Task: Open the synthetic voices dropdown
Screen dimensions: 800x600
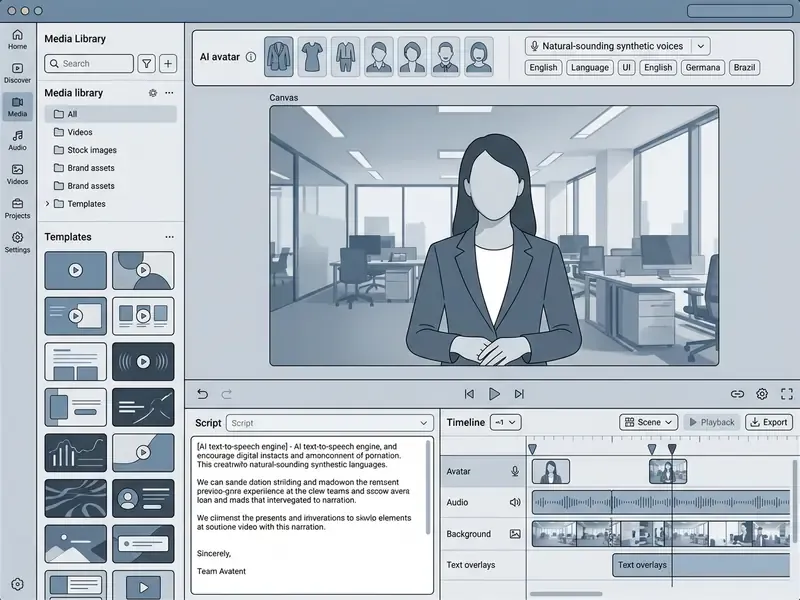Action: (x=701, y=46)
